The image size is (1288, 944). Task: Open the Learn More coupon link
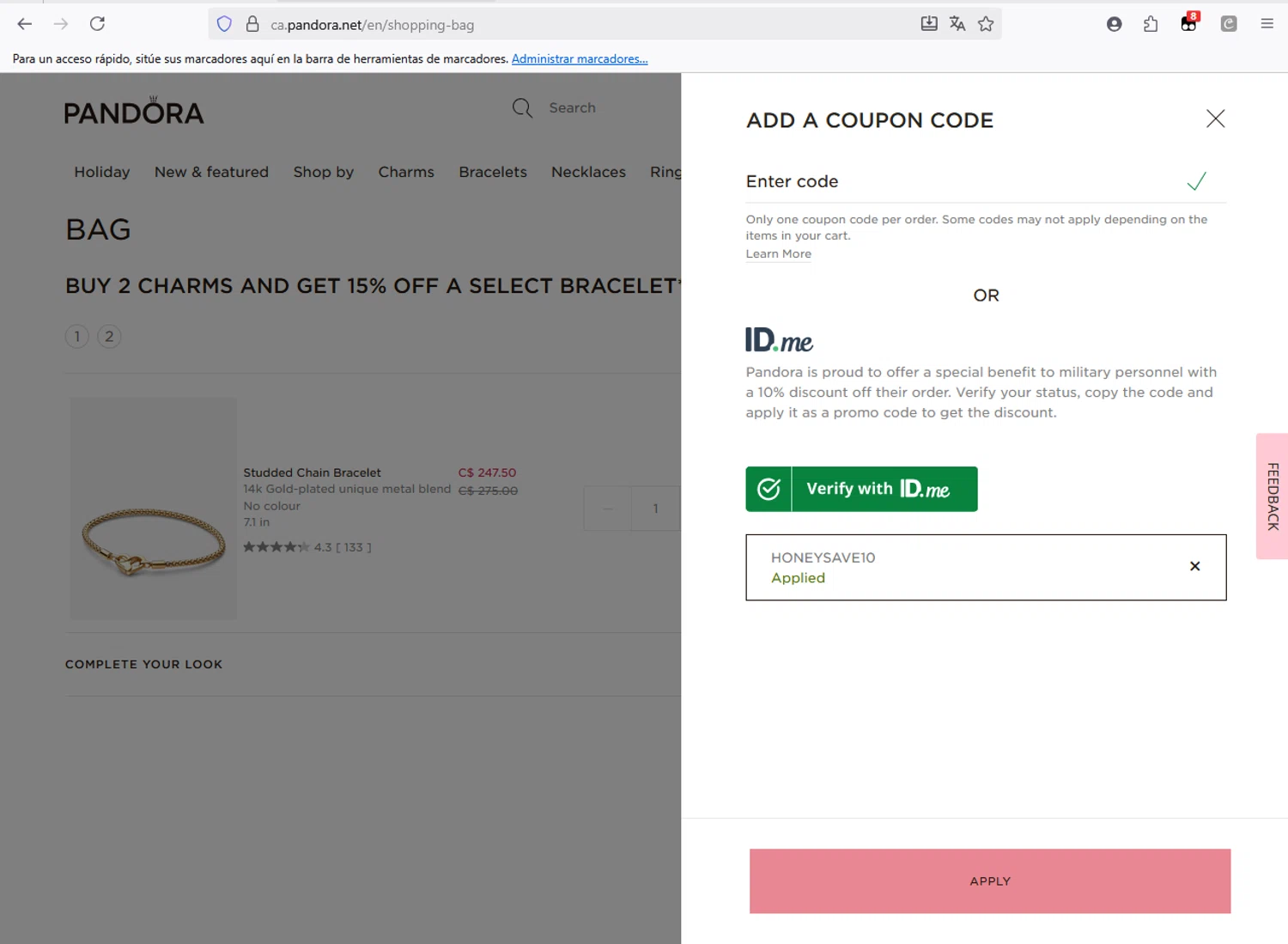click(x=778, y=254)
